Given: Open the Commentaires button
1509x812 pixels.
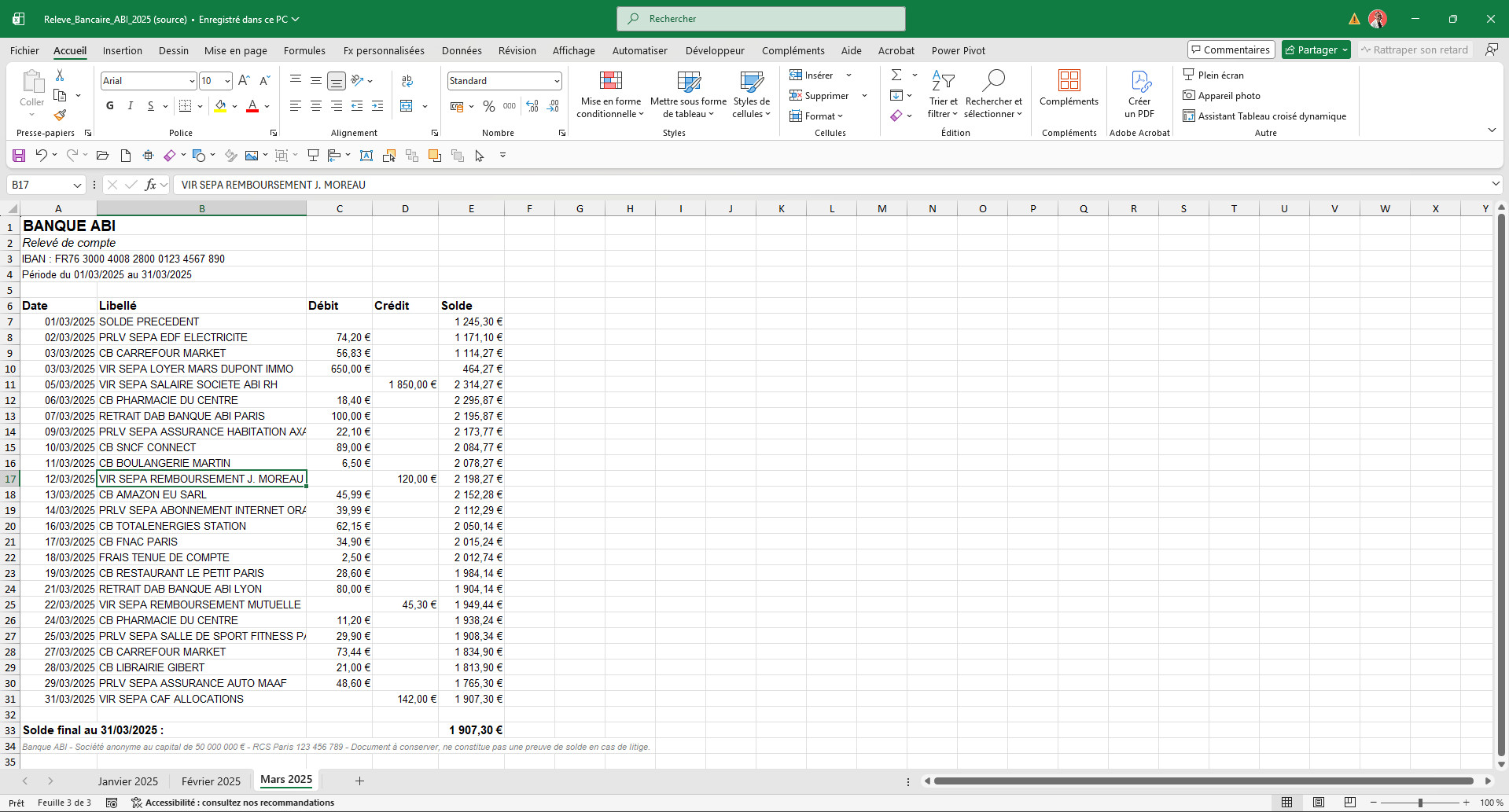Looking at the screenshot, I should point(1231,50).
